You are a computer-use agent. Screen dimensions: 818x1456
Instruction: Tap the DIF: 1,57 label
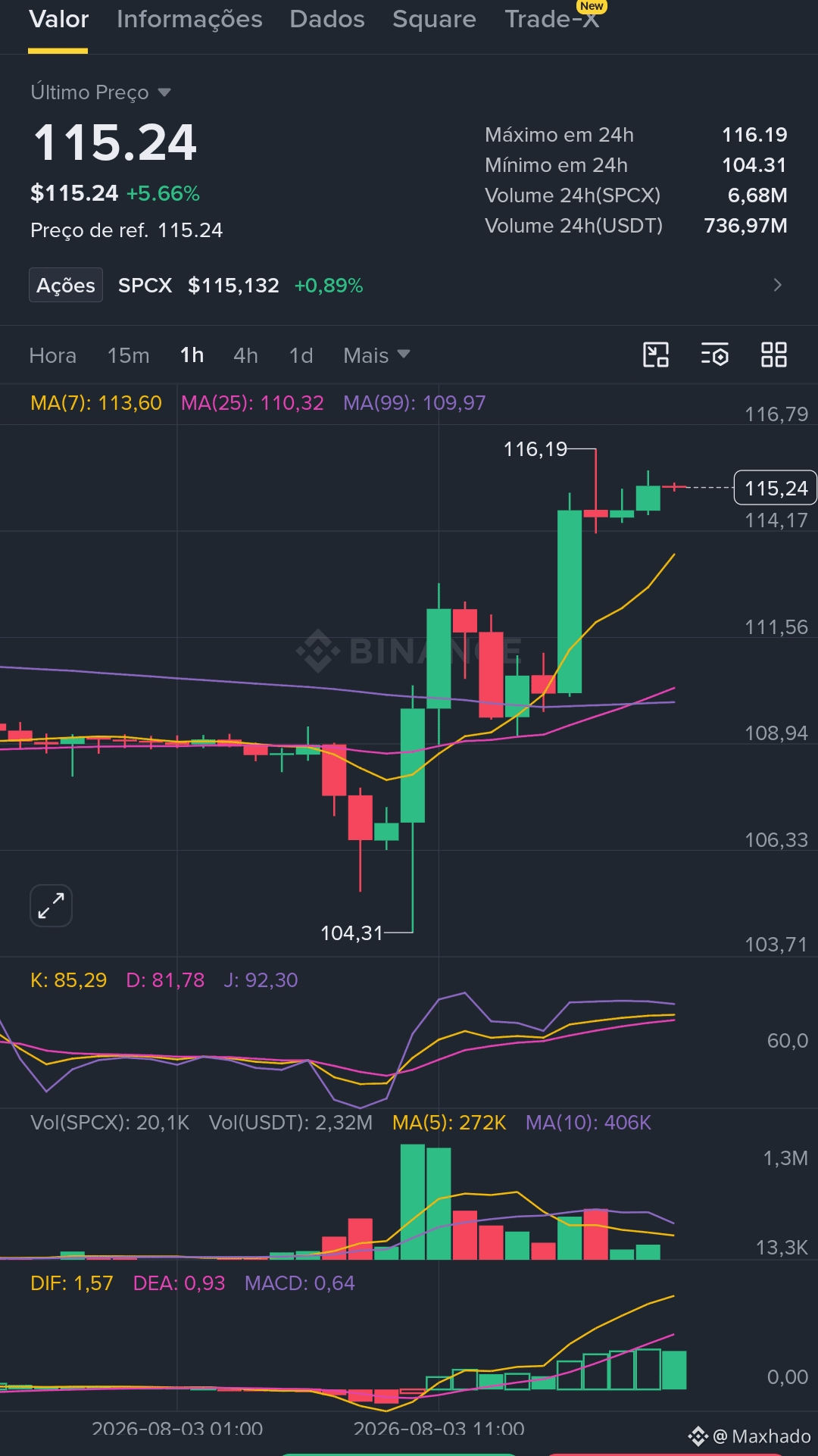(x=71, y=1283)
